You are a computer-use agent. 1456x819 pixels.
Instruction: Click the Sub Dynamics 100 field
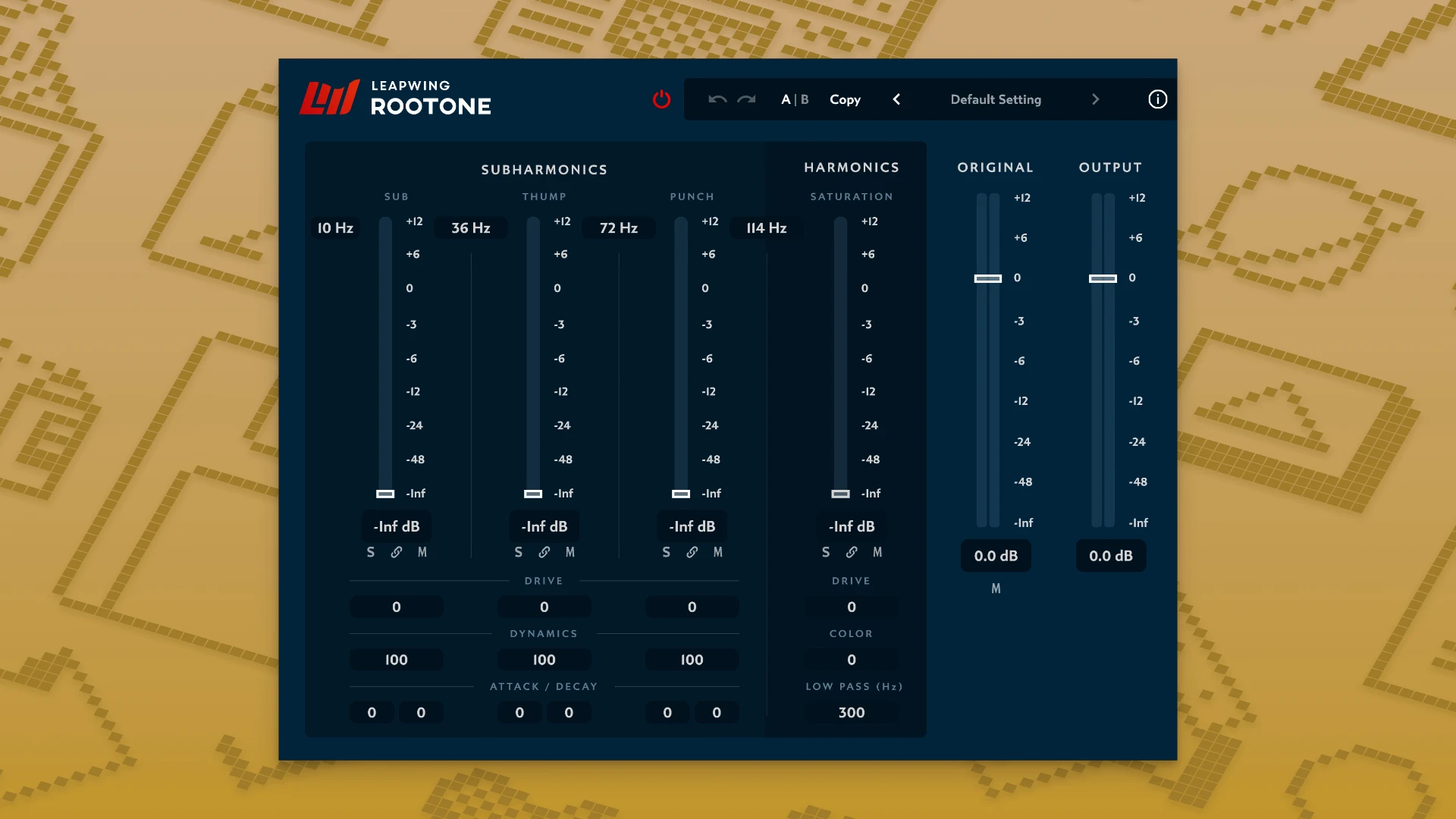(x=397, y=660)
